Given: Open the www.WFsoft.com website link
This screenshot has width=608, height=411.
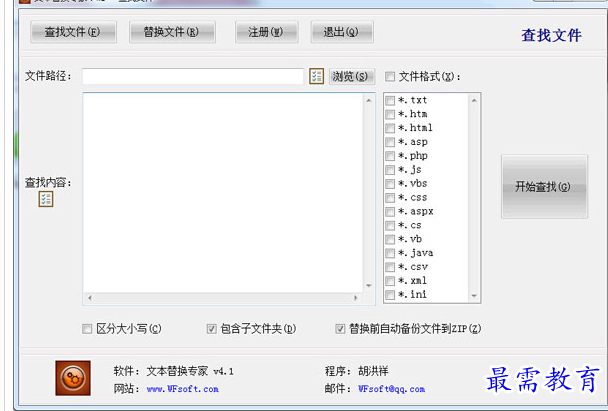Looking at the screenshot, I should click(183, 389).
